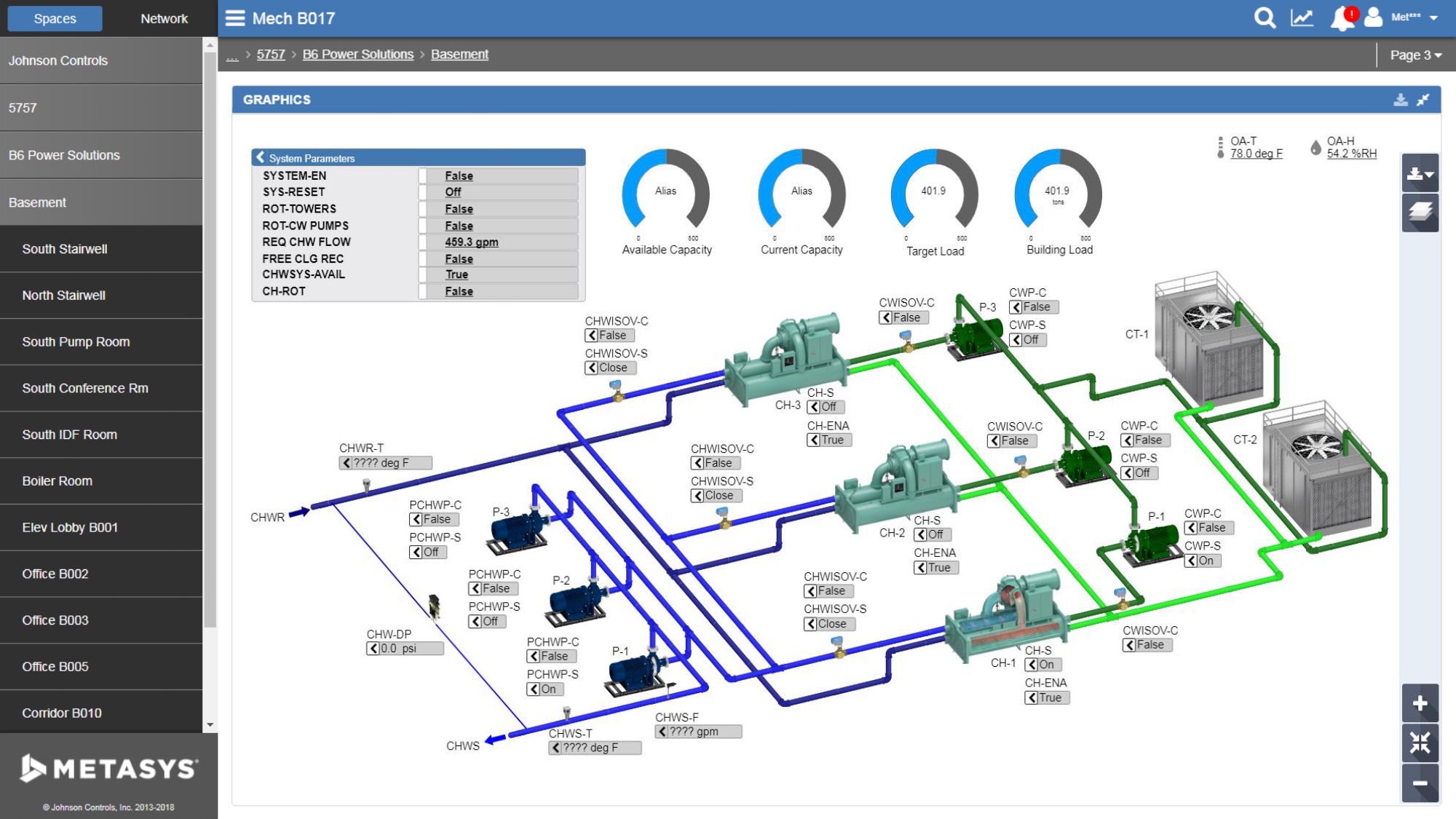The image size is (1456, 819).
Task: Fit graphic to window icon
Action: (1420, 743)
